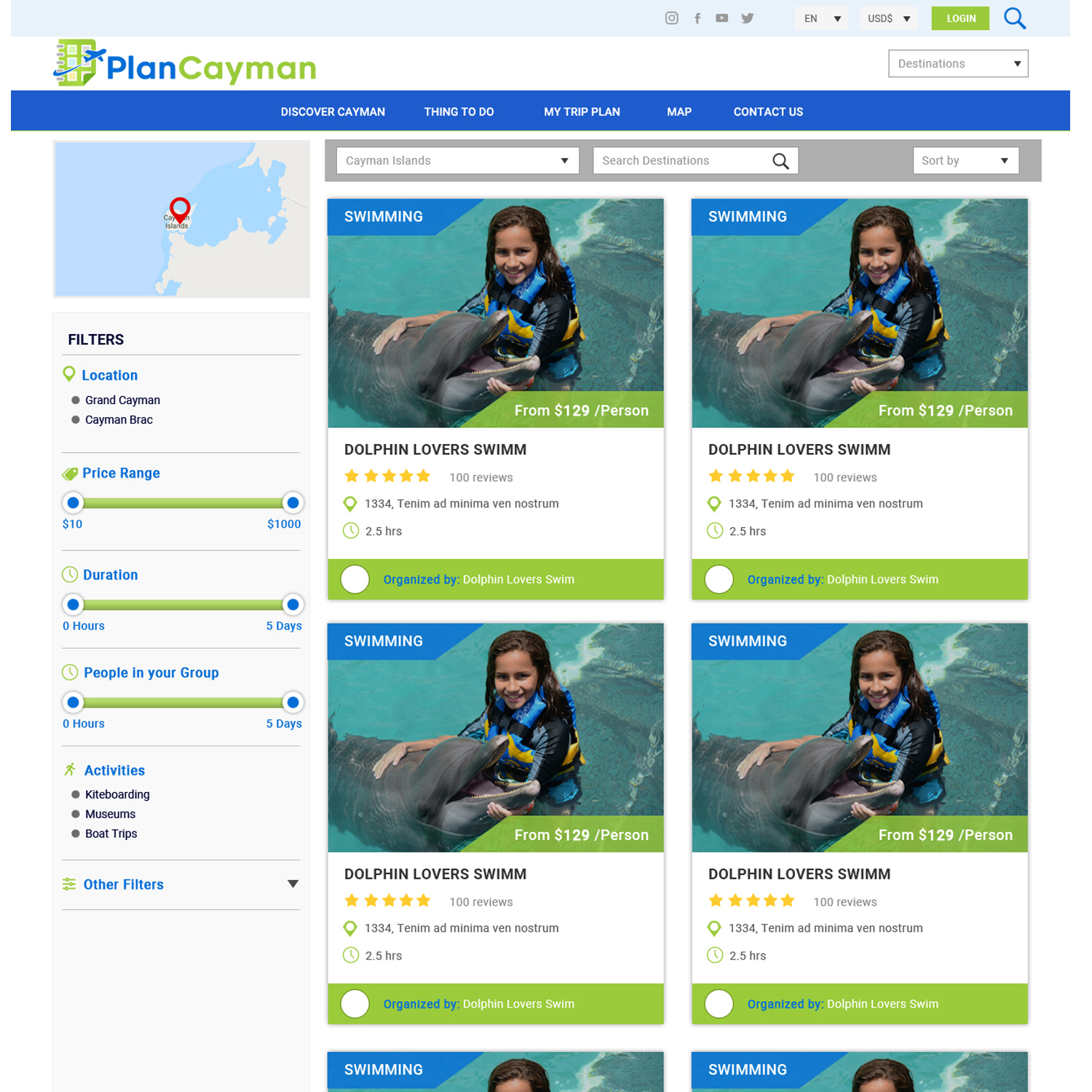Click the blue search magnifier in header
The height and width of the screenshot is (1092, 1092).
(x=1014, y=18)
